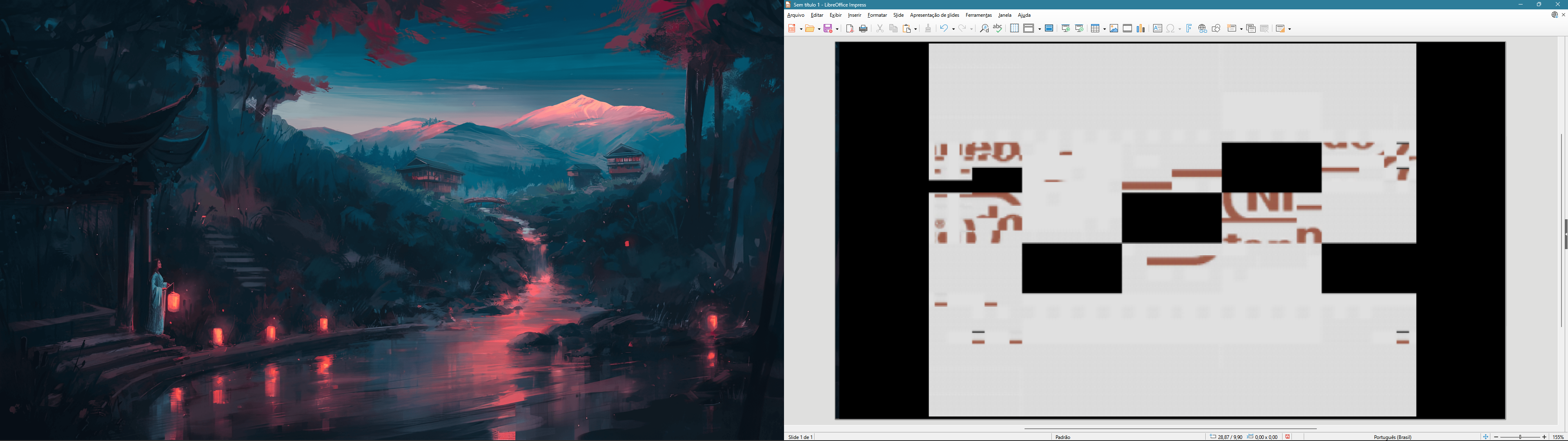This screenshot has width=1568, height=441.
Task: Click the Paste clipboard icon
Action: [907, 29]
